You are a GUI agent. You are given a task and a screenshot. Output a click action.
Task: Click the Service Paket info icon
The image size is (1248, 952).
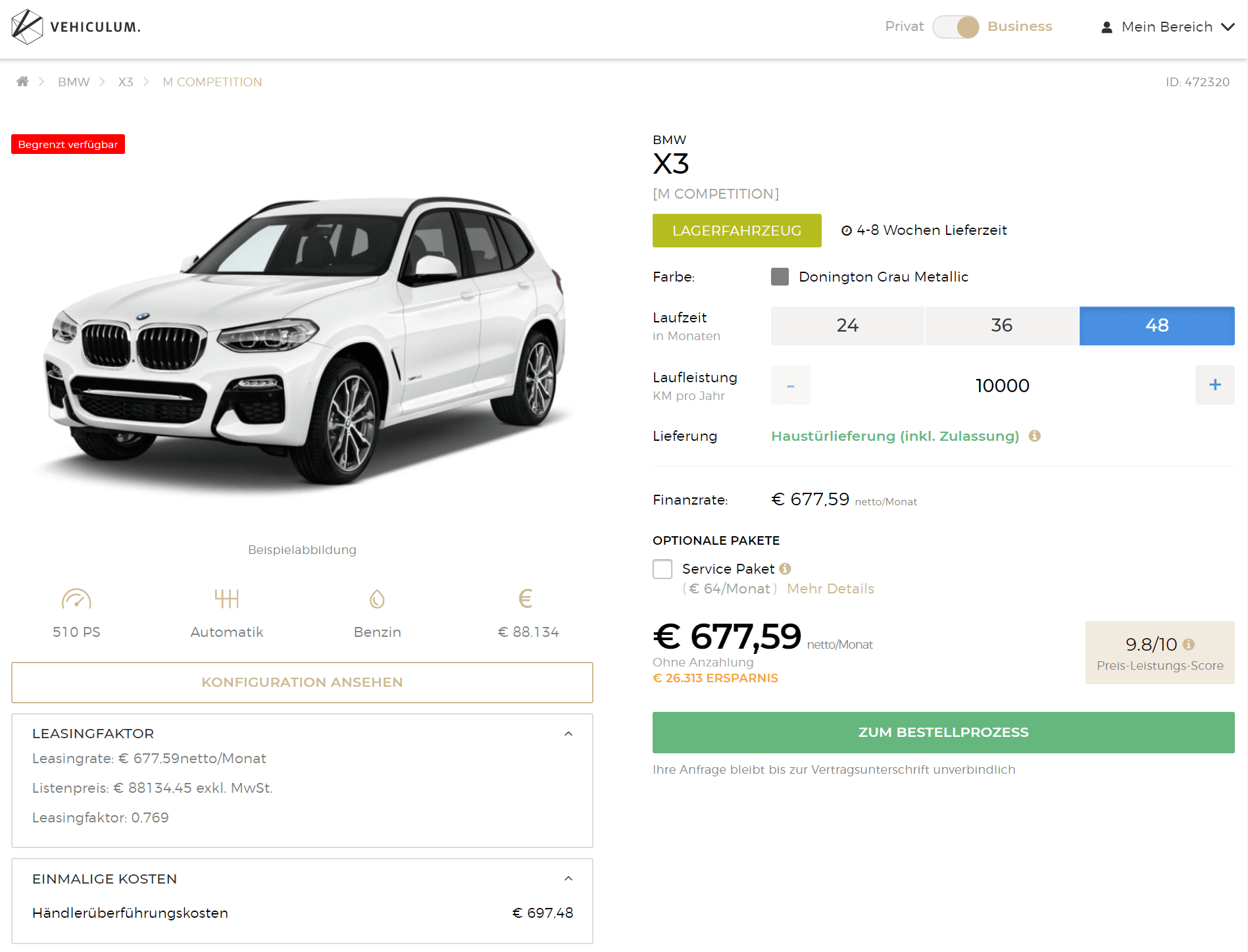coord(785,568)
